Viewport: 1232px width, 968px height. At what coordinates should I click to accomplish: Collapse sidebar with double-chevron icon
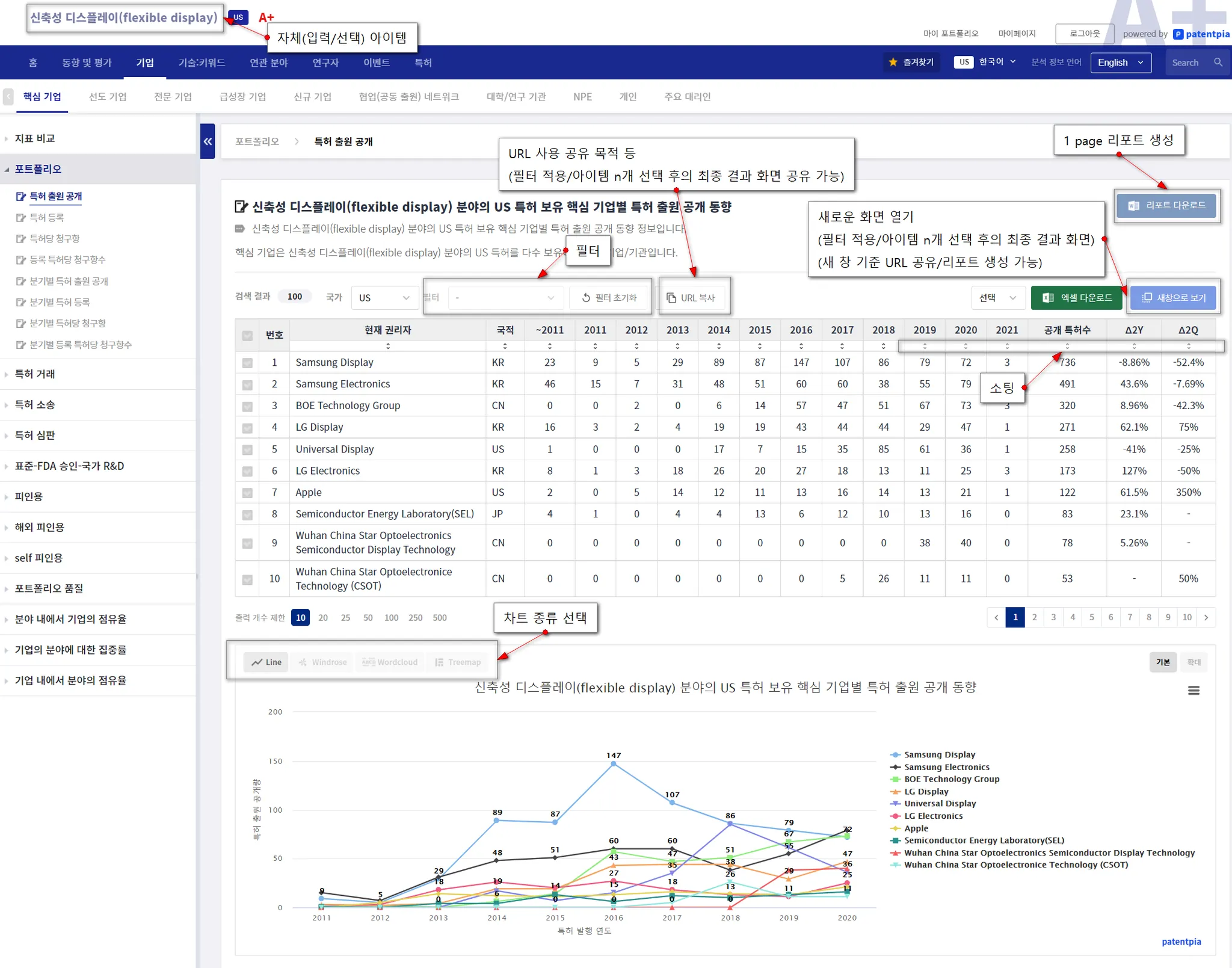tap(208, 141)
